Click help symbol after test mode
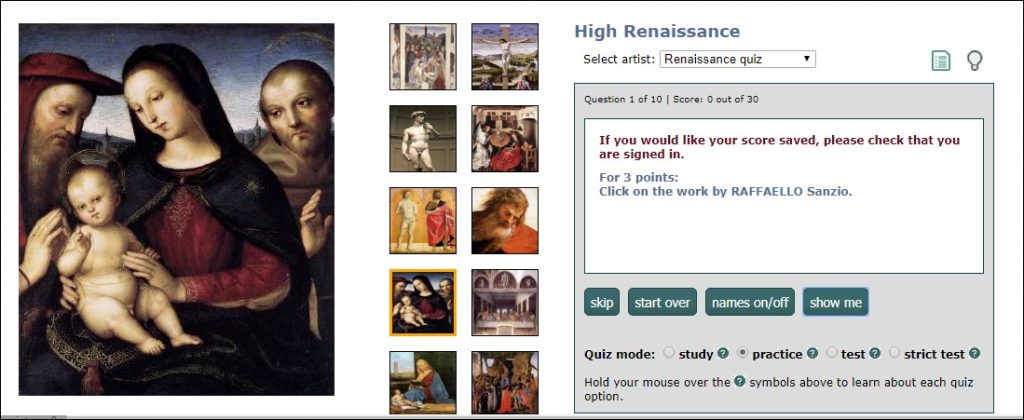 coord(875,354)
